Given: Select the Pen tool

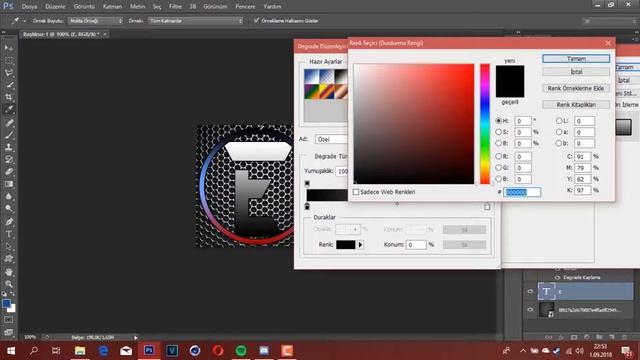Looking at the screenshot, I should tap(9, 222).
